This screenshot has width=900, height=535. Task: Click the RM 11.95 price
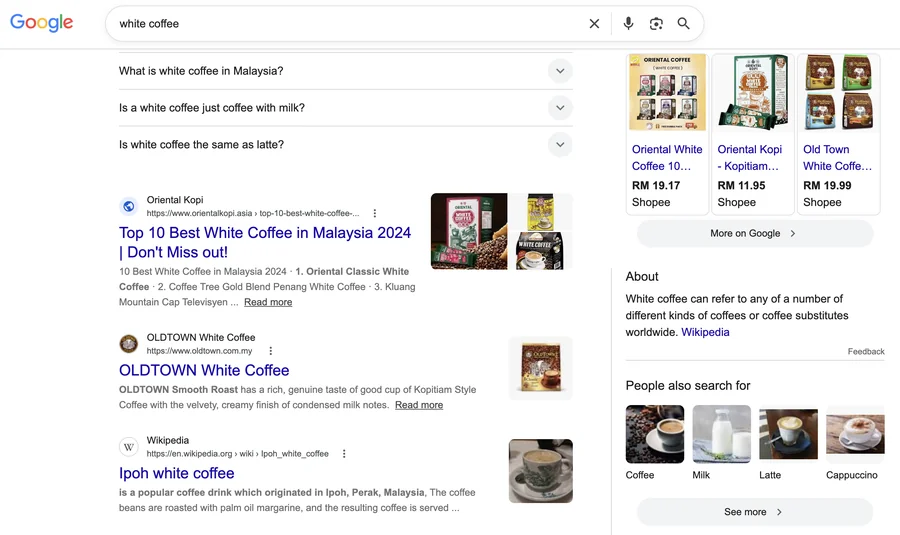(x=742, y=185)
